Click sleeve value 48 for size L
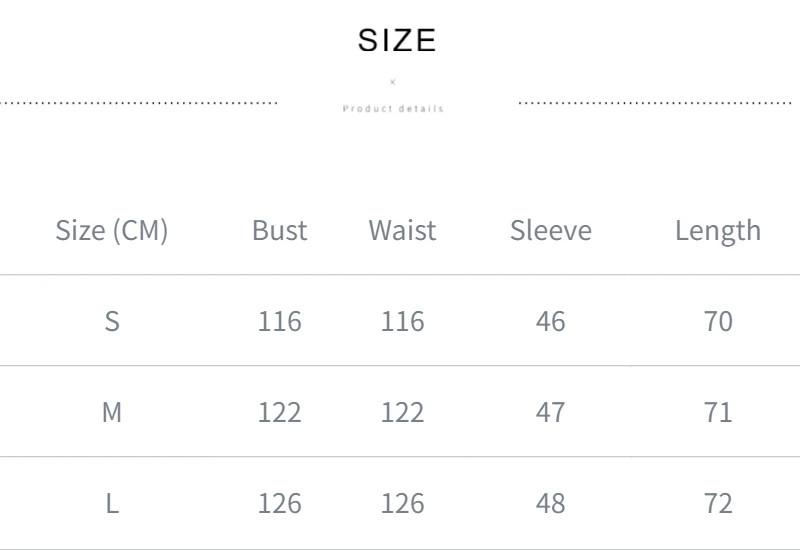This screenshot has height=550, width=800. click(x=551, y=503)
